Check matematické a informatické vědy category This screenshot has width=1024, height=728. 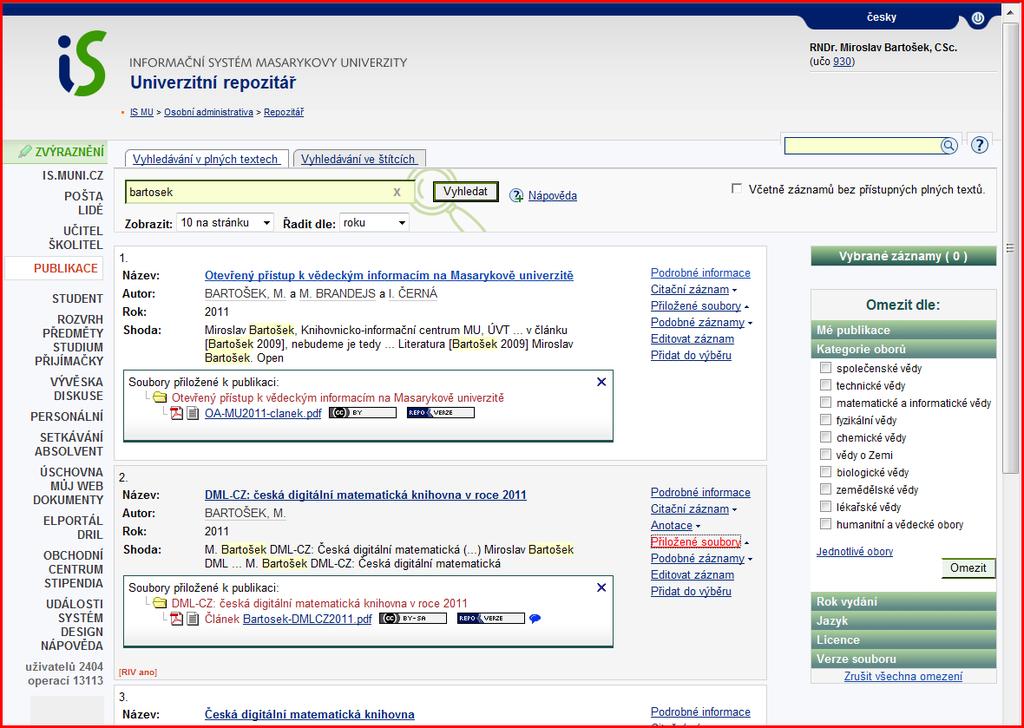[825, 402]
